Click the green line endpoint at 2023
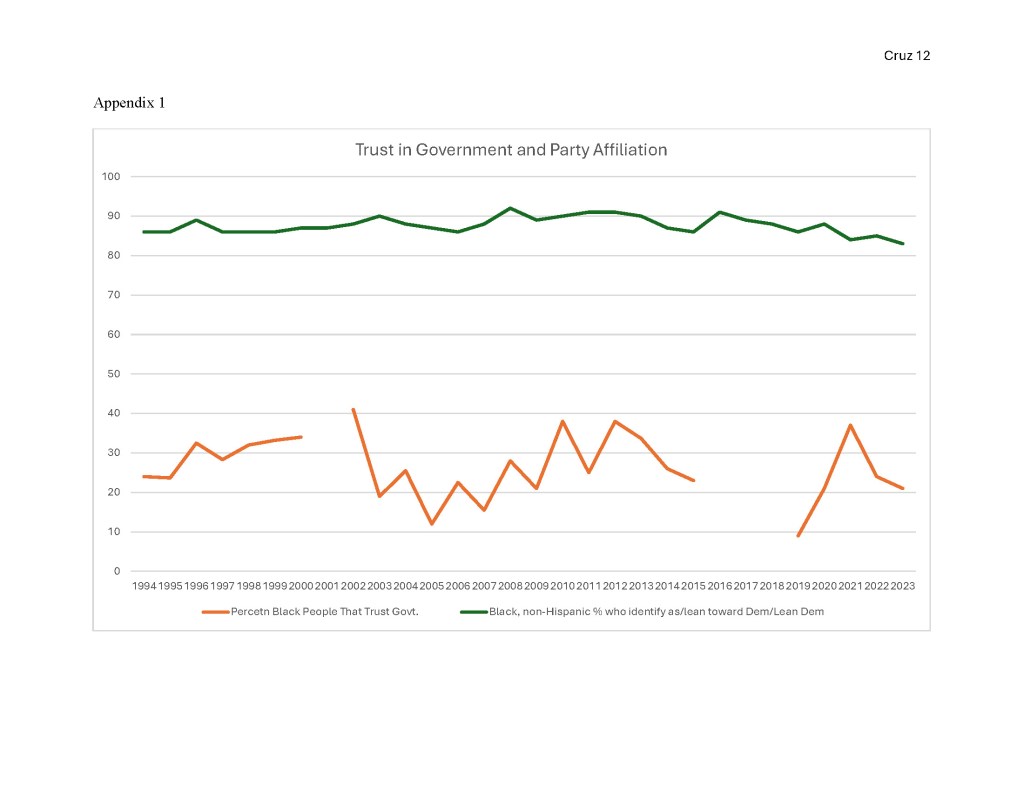Viewport: 1024px width, 791px height. (x=903, y=244)
